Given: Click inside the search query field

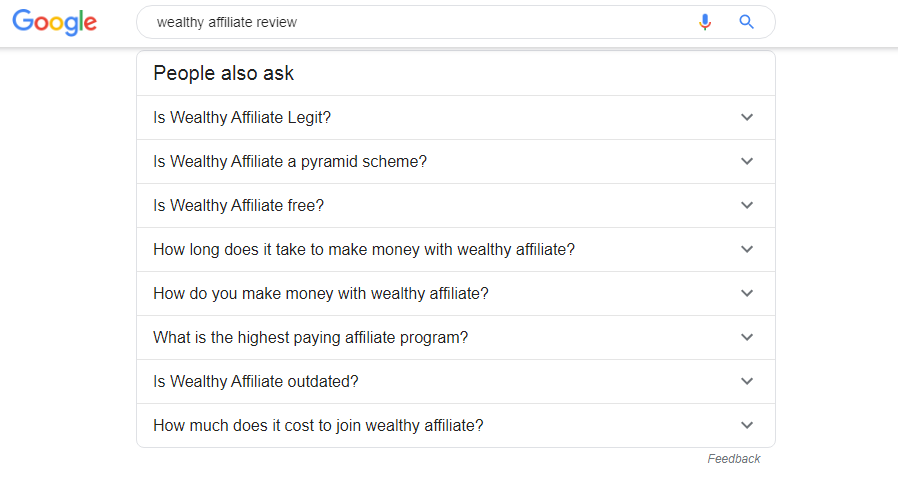Looking at the screenshot, I should (x=400, y=22).
